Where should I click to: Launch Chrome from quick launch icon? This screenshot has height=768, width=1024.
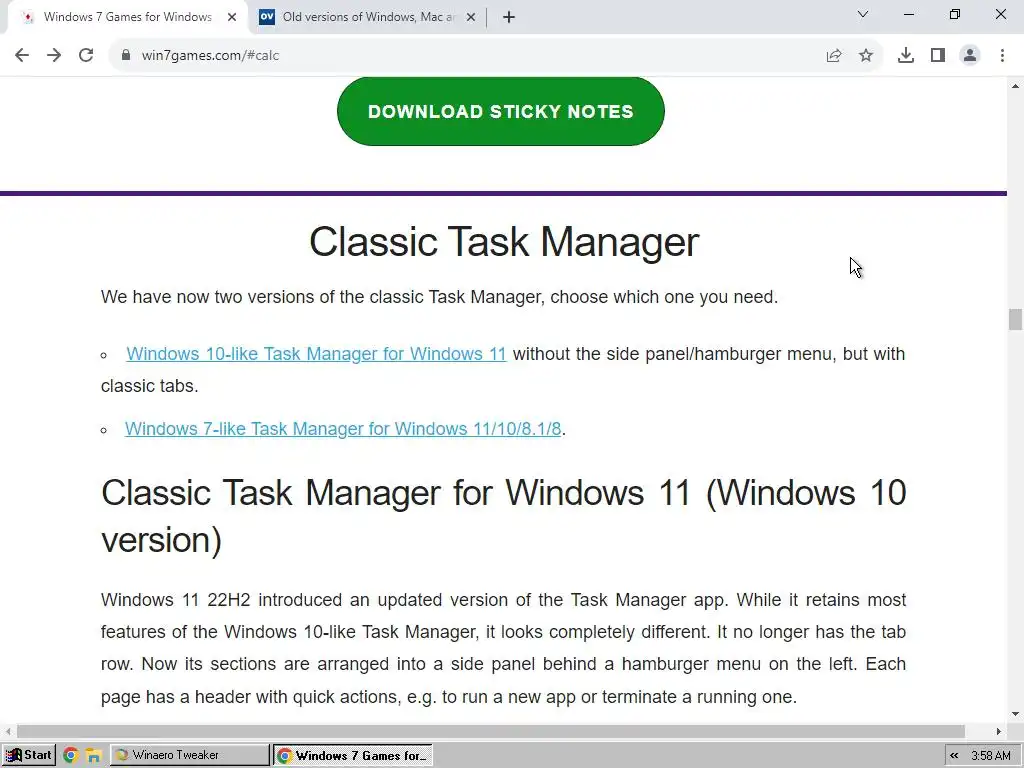point(71,756)
